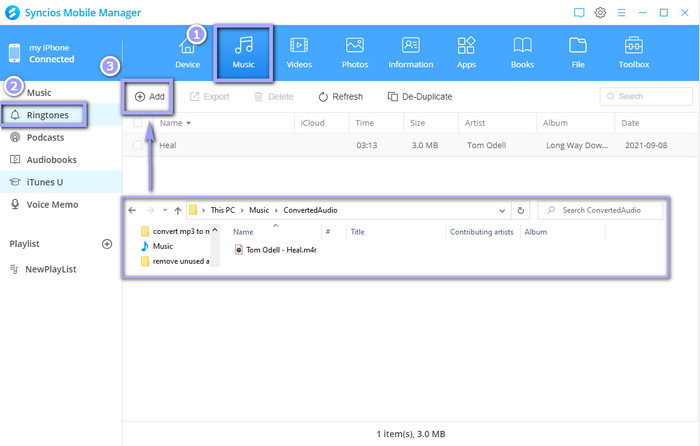Click Contributing artists column header
Viewport: 700px width, 446px height.
pyautogui.click(x=482, y=232)
